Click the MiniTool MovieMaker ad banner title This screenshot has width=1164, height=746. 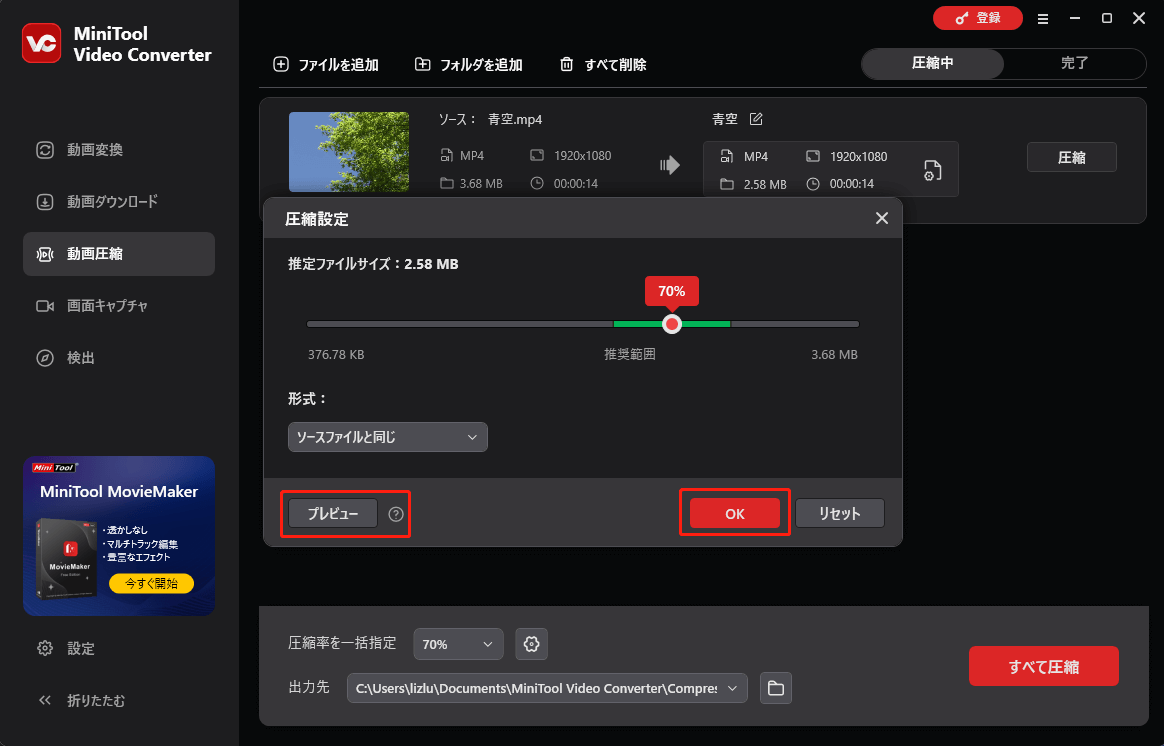119,491
